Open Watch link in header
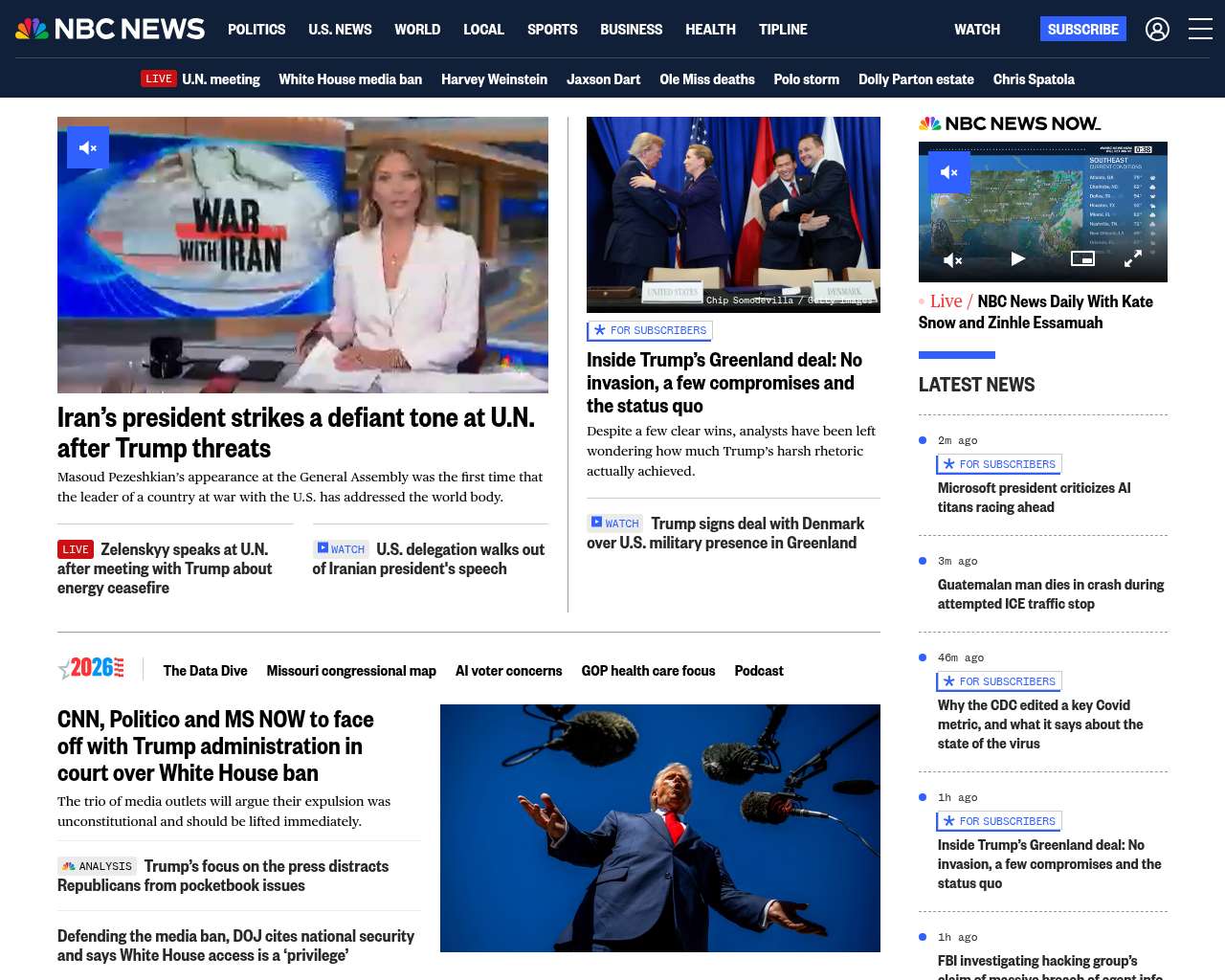The image size is (1225, 980). 977,30
